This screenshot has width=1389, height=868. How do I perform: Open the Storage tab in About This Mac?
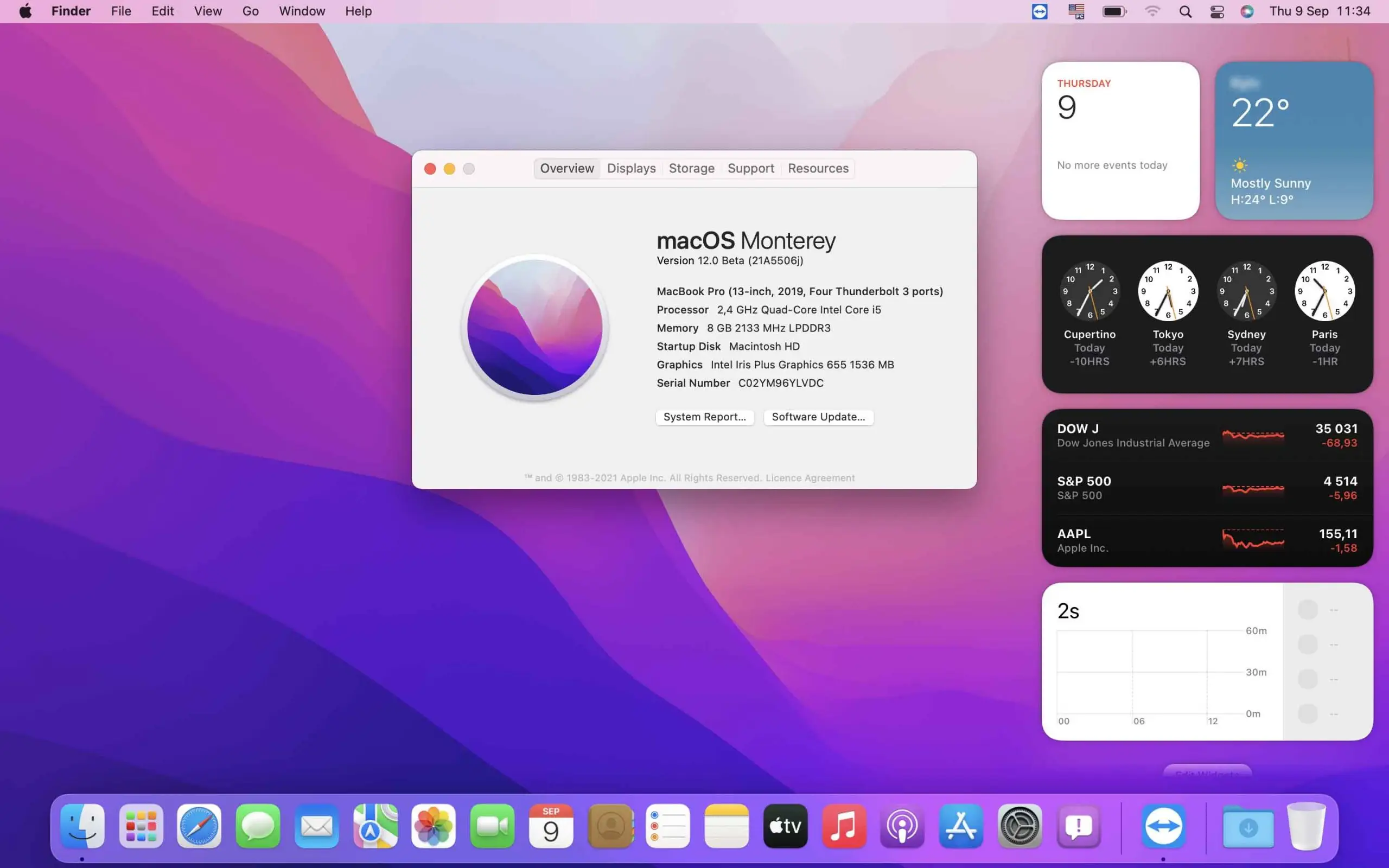point(691,168)
